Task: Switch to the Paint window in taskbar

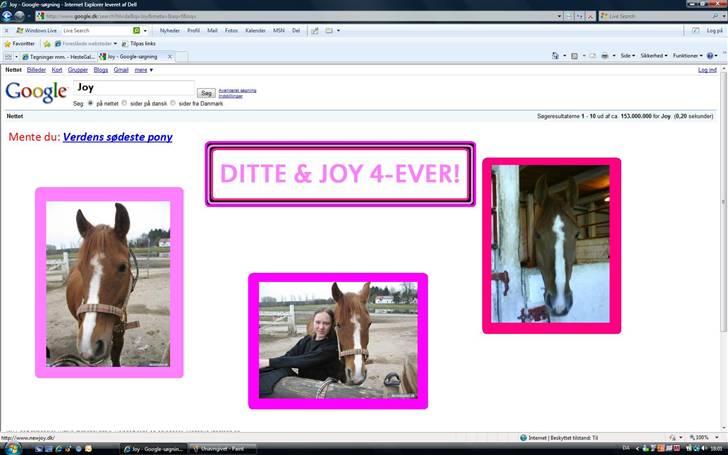Action: pyautogui.click(x=222, y=449)
